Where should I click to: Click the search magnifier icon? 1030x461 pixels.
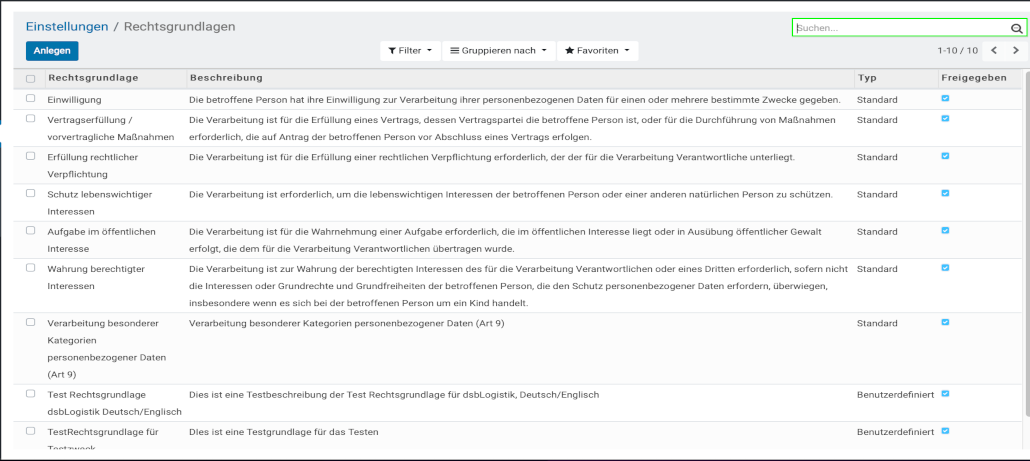1017,29
